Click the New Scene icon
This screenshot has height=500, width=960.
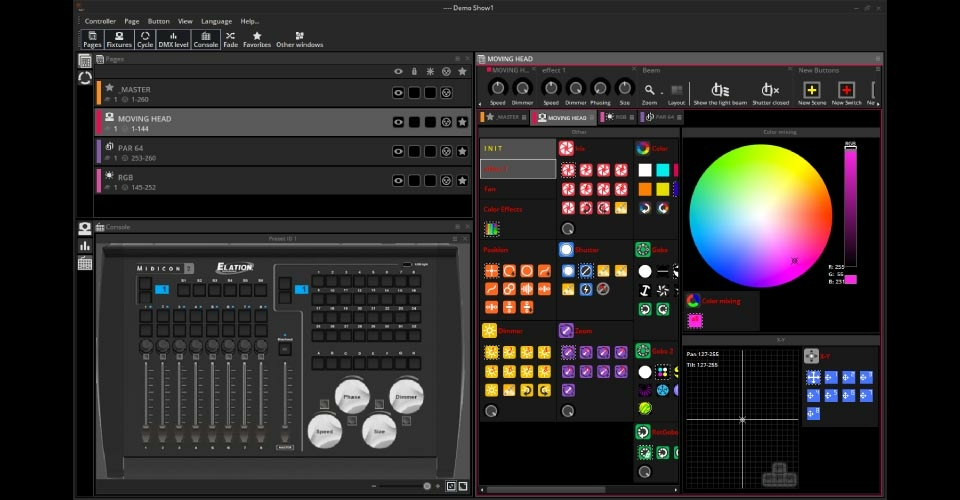pyautogui.click(x=812, y=92)
